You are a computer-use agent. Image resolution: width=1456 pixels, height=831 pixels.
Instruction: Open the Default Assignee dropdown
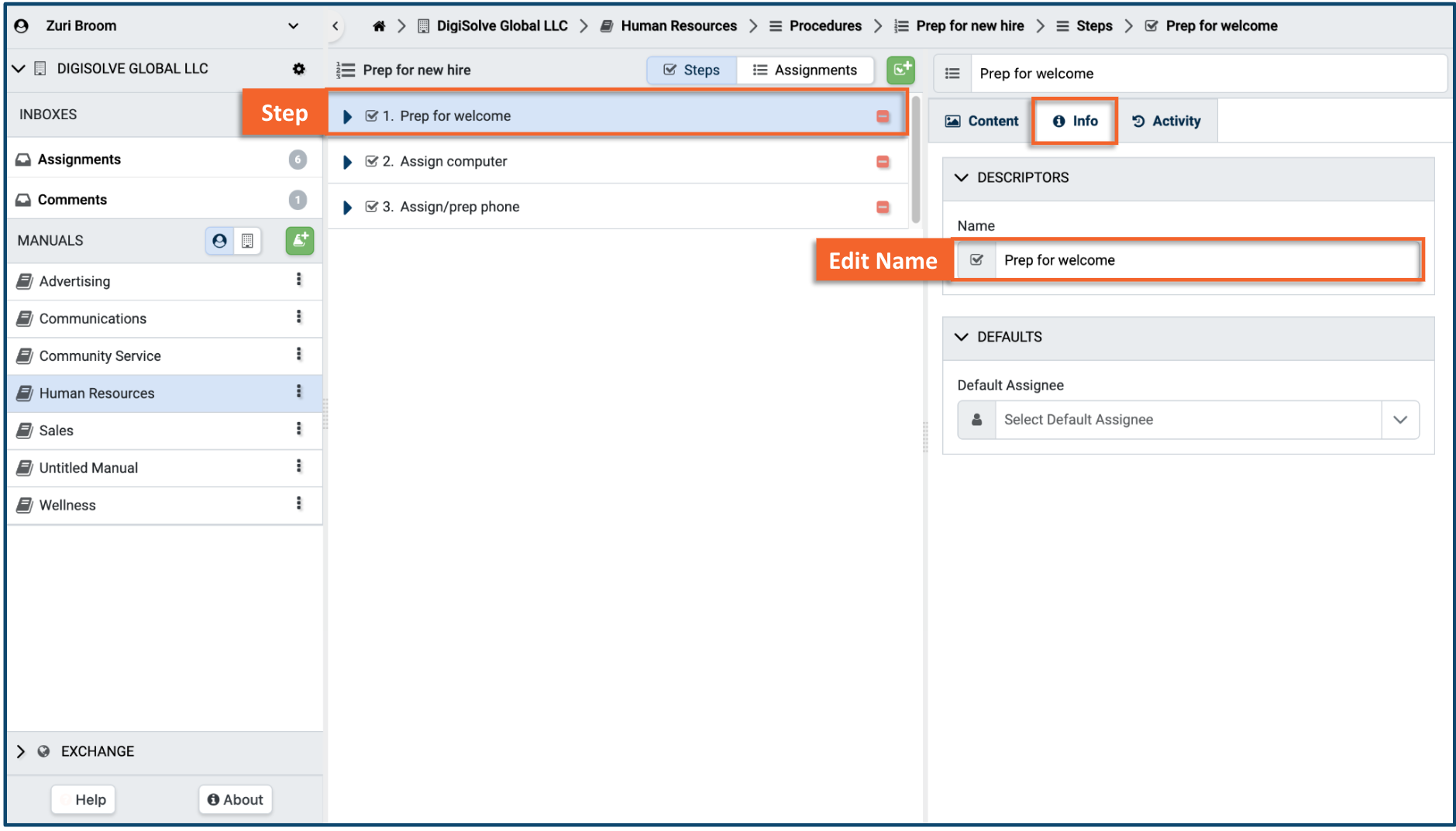[1400, 420]
